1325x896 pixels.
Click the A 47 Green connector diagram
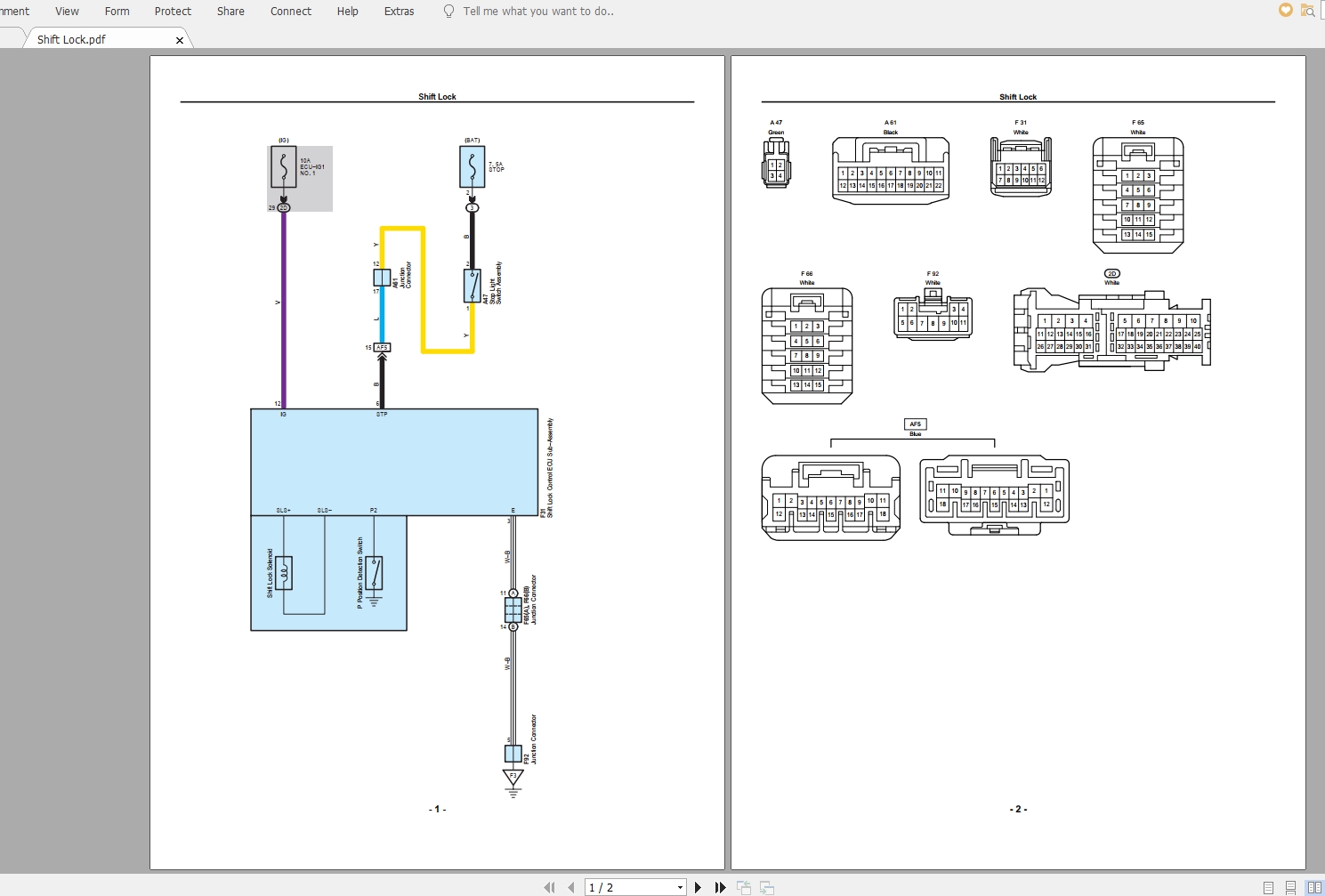point(776,164)
